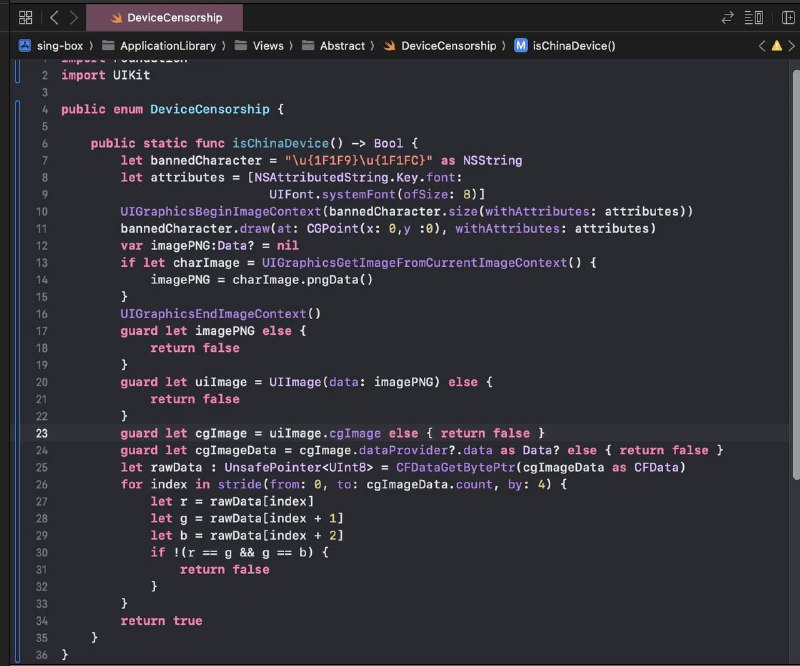Go forward to next file
Screen dimensions: 800x666
point(72,18)
